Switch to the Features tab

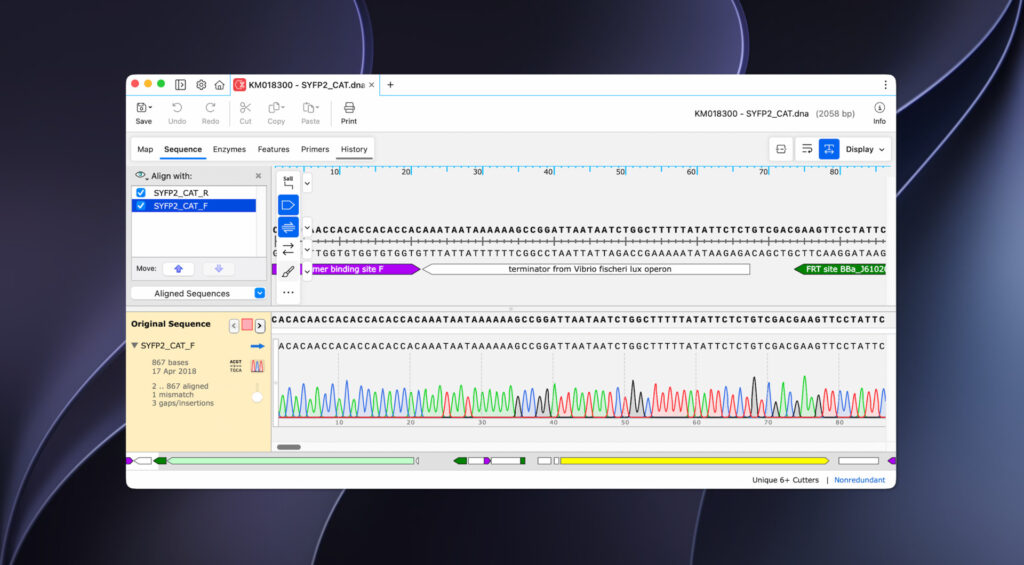point(273,150)
